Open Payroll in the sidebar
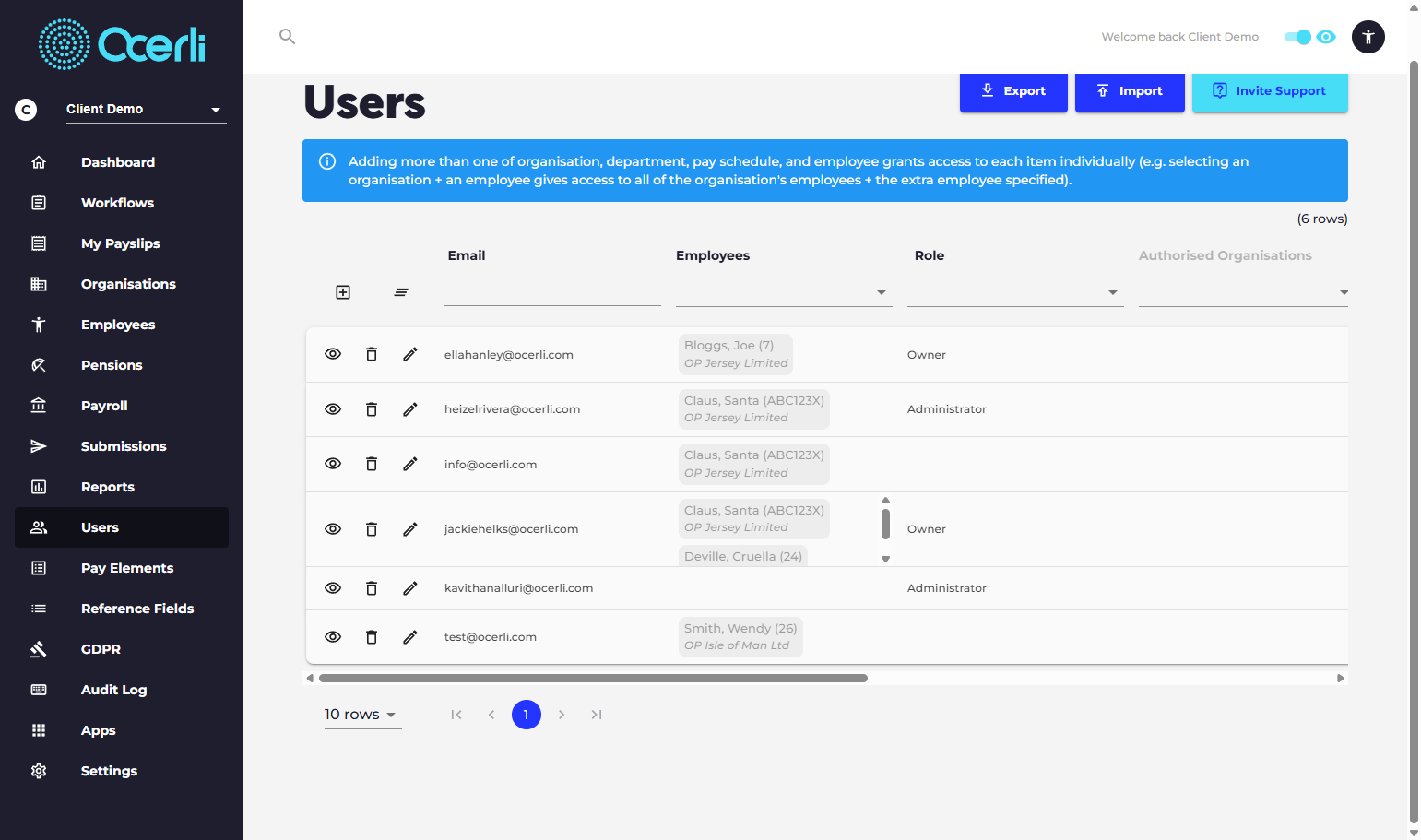 coord(122,406)
